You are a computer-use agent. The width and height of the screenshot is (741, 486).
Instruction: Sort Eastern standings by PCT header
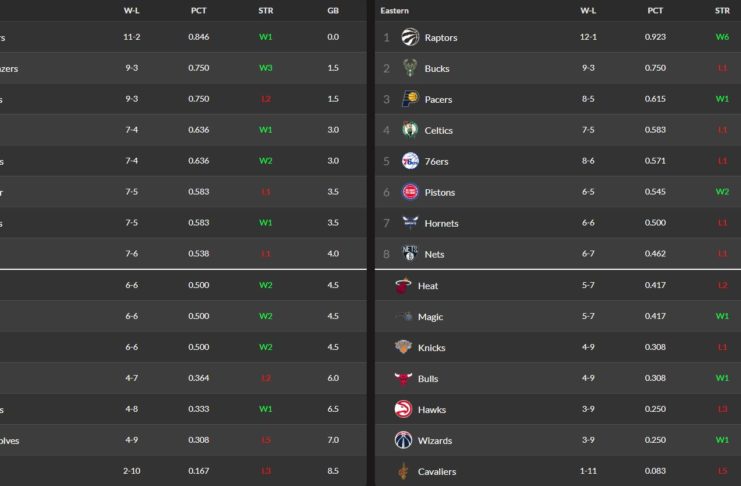[655, 10]
